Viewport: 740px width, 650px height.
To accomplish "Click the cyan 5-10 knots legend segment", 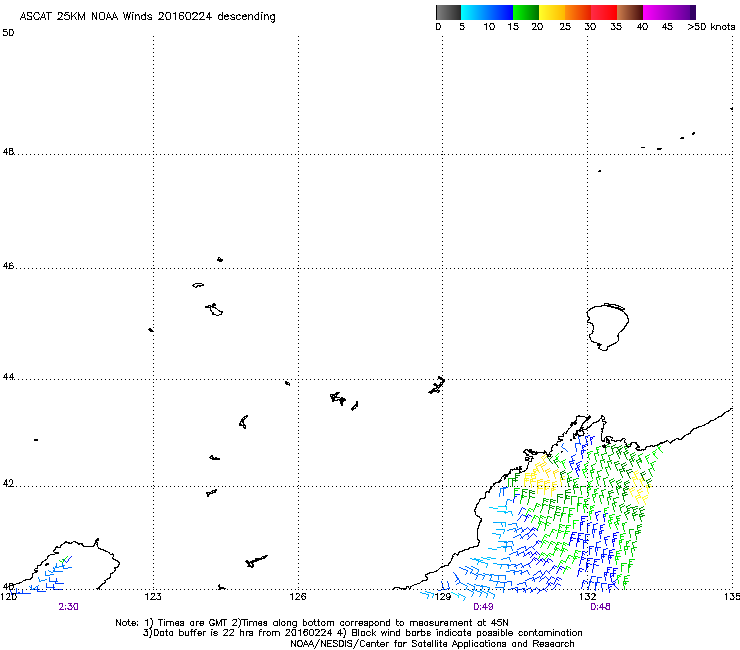I will pos(473,12).
